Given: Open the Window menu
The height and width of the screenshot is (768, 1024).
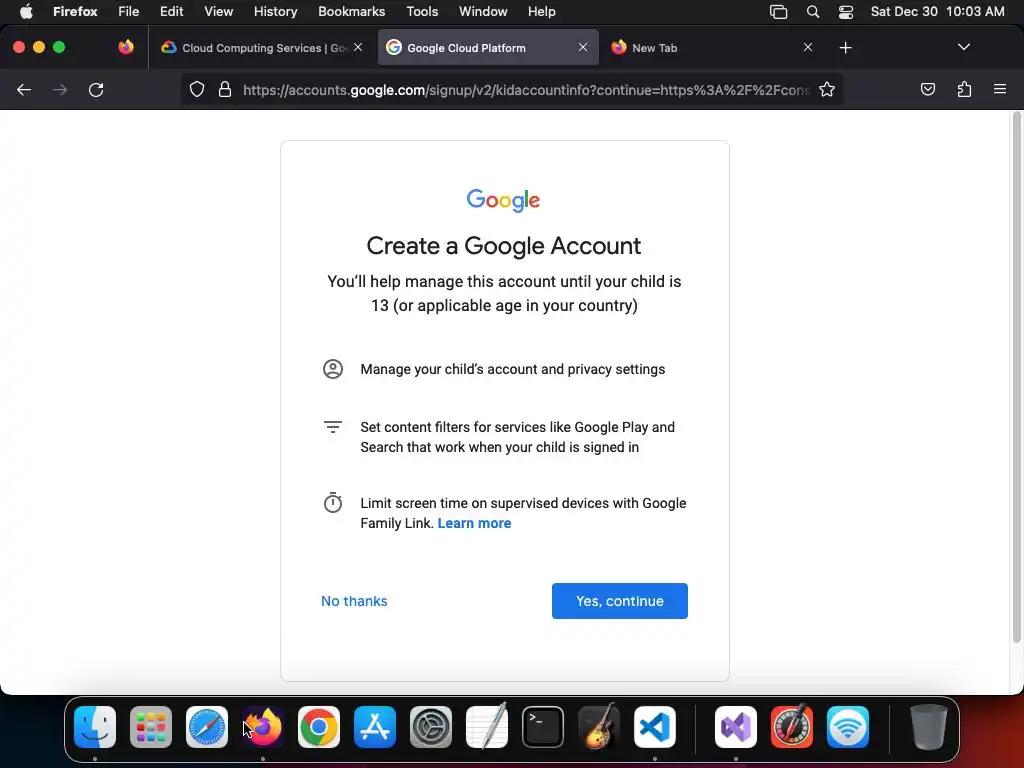Looking at the screenshot, I should 483,11.
